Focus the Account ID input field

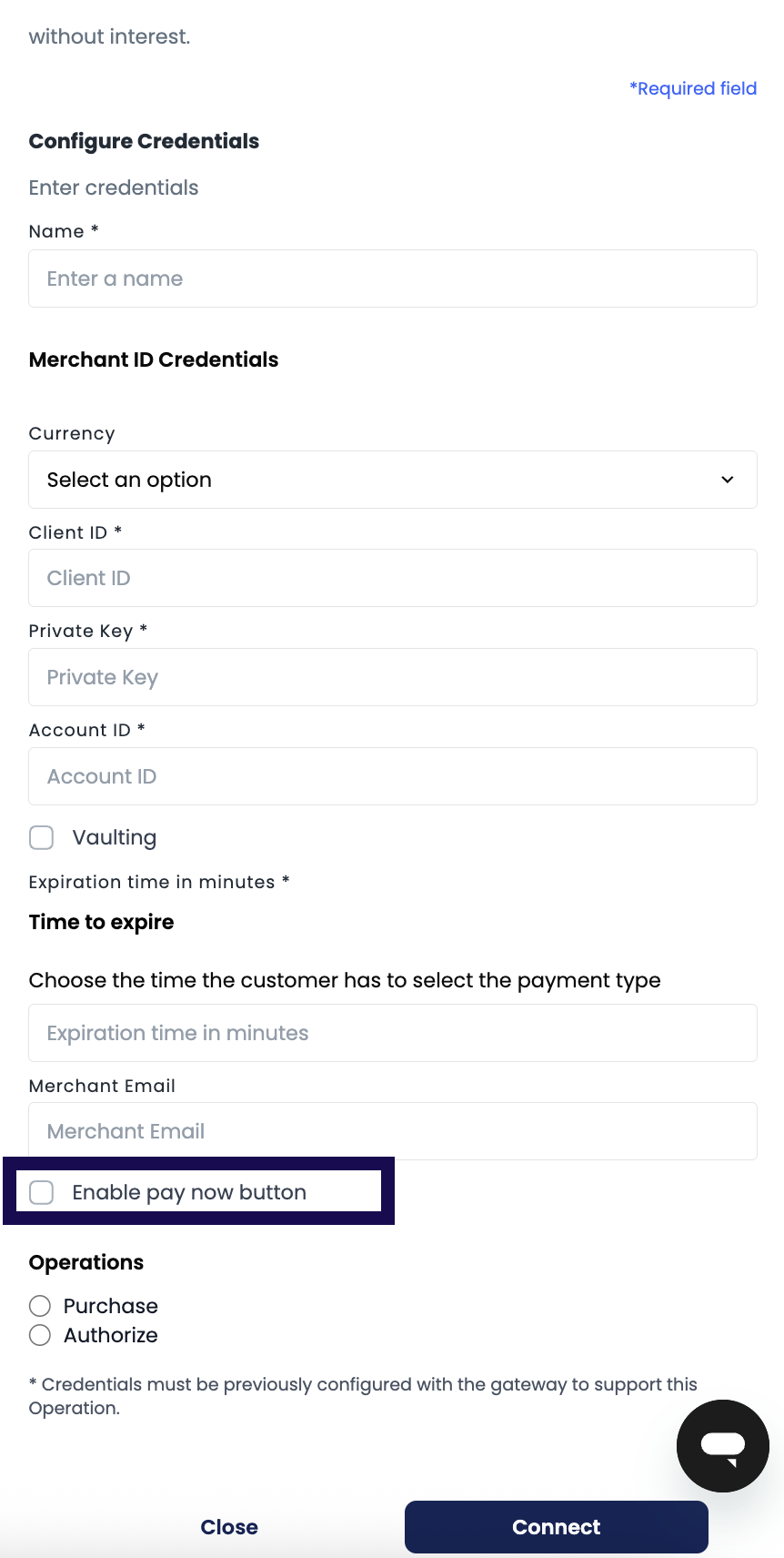tap(393, 776)
